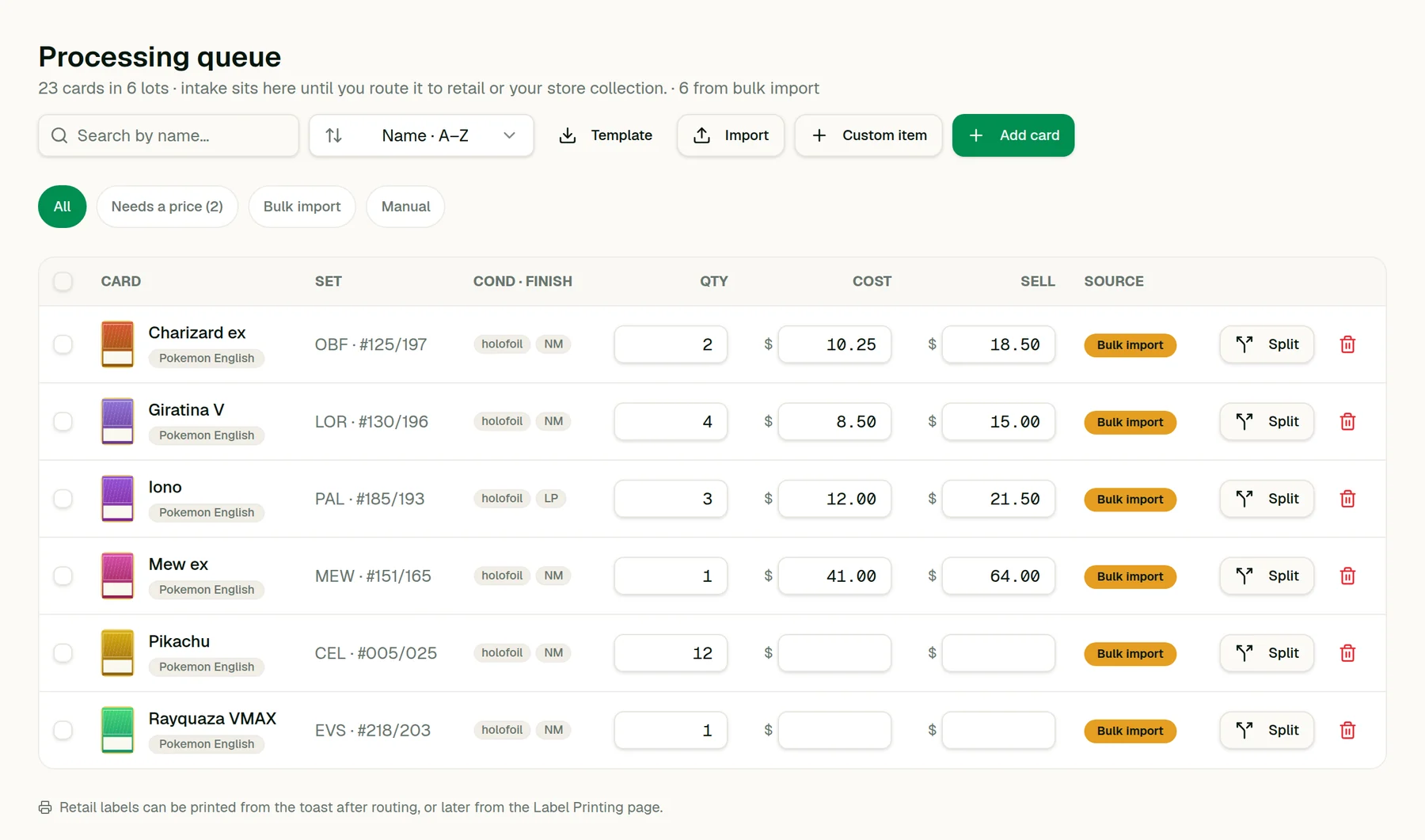Check the Pikachu row checkbox
The image size is (1425, 840).
click(x=63, y=653)
